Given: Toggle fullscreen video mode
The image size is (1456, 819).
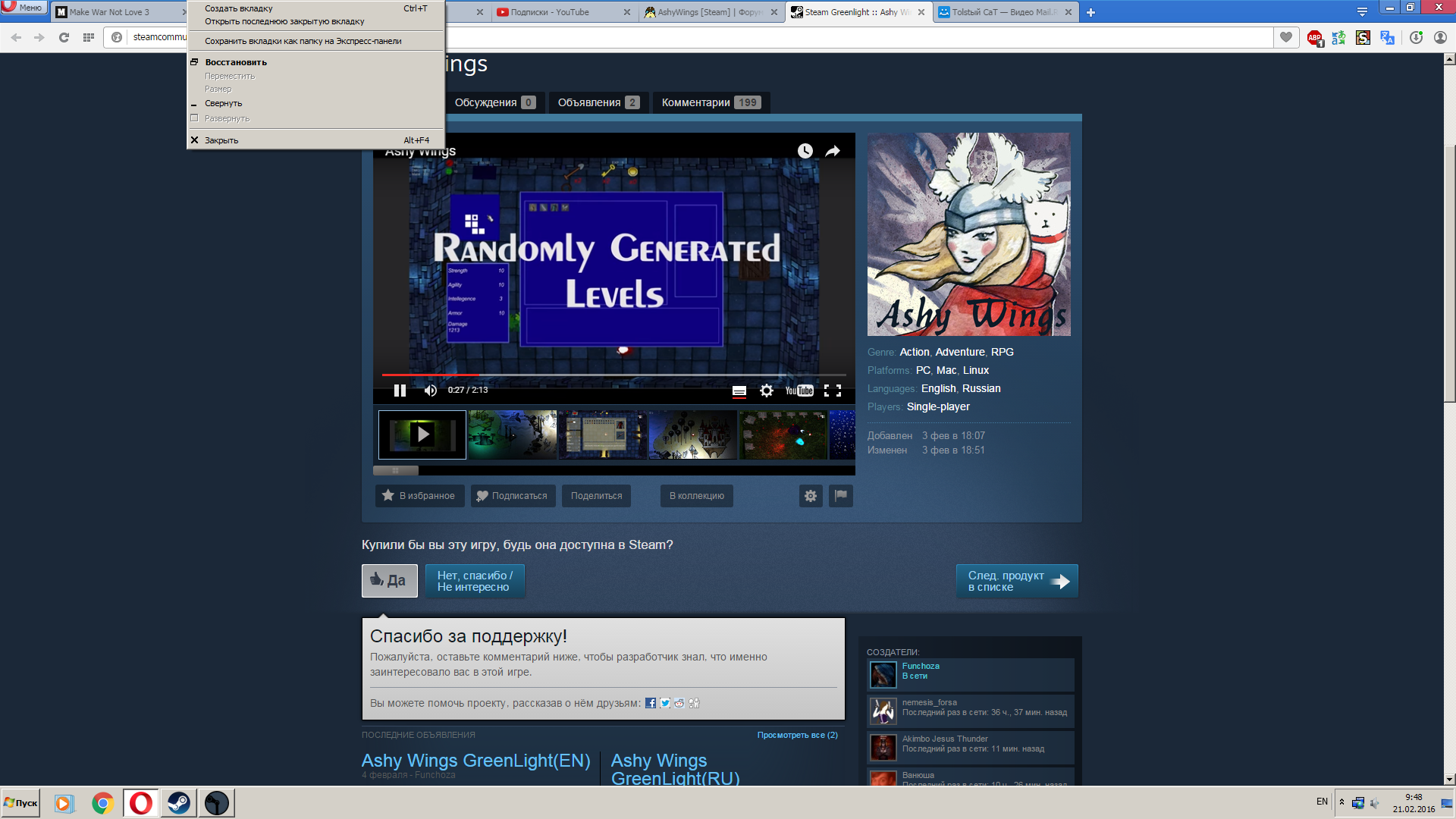Looking at the screenshot, I should (833, 391).
